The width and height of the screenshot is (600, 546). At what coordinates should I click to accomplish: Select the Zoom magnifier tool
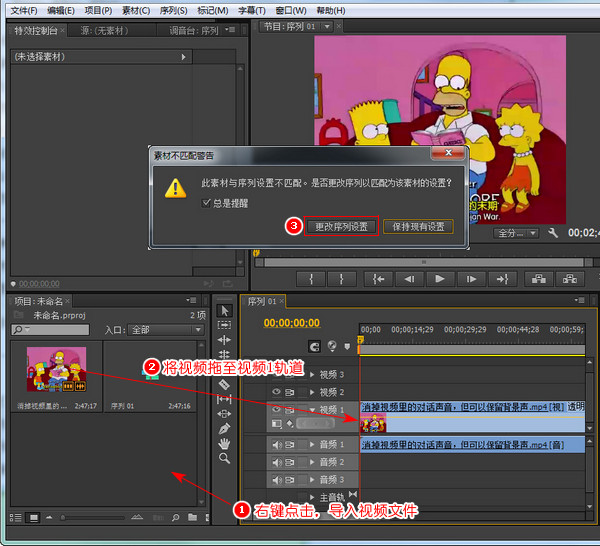click(224, 458)
